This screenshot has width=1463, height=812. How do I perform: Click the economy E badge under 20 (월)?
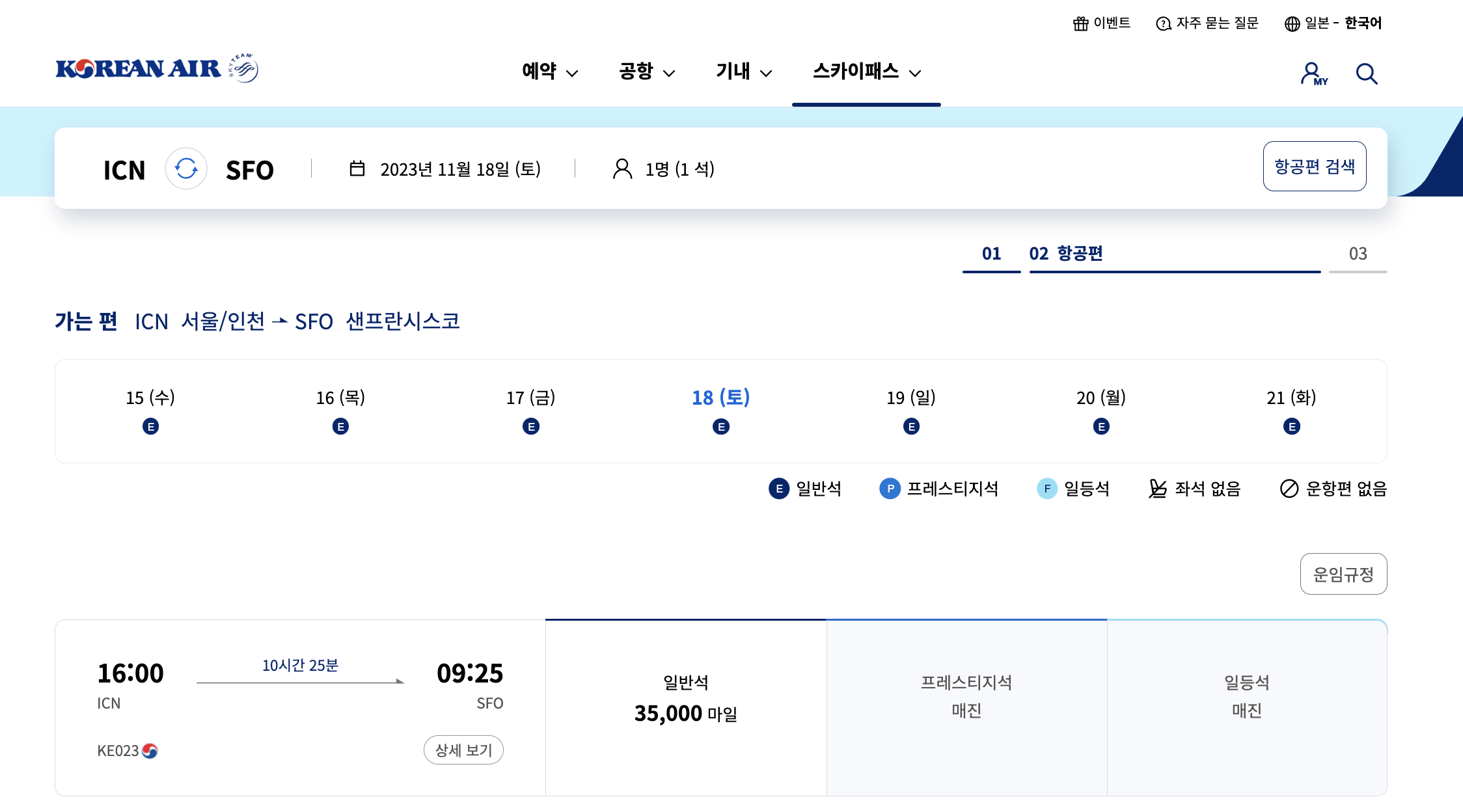tap(1101, 427)
